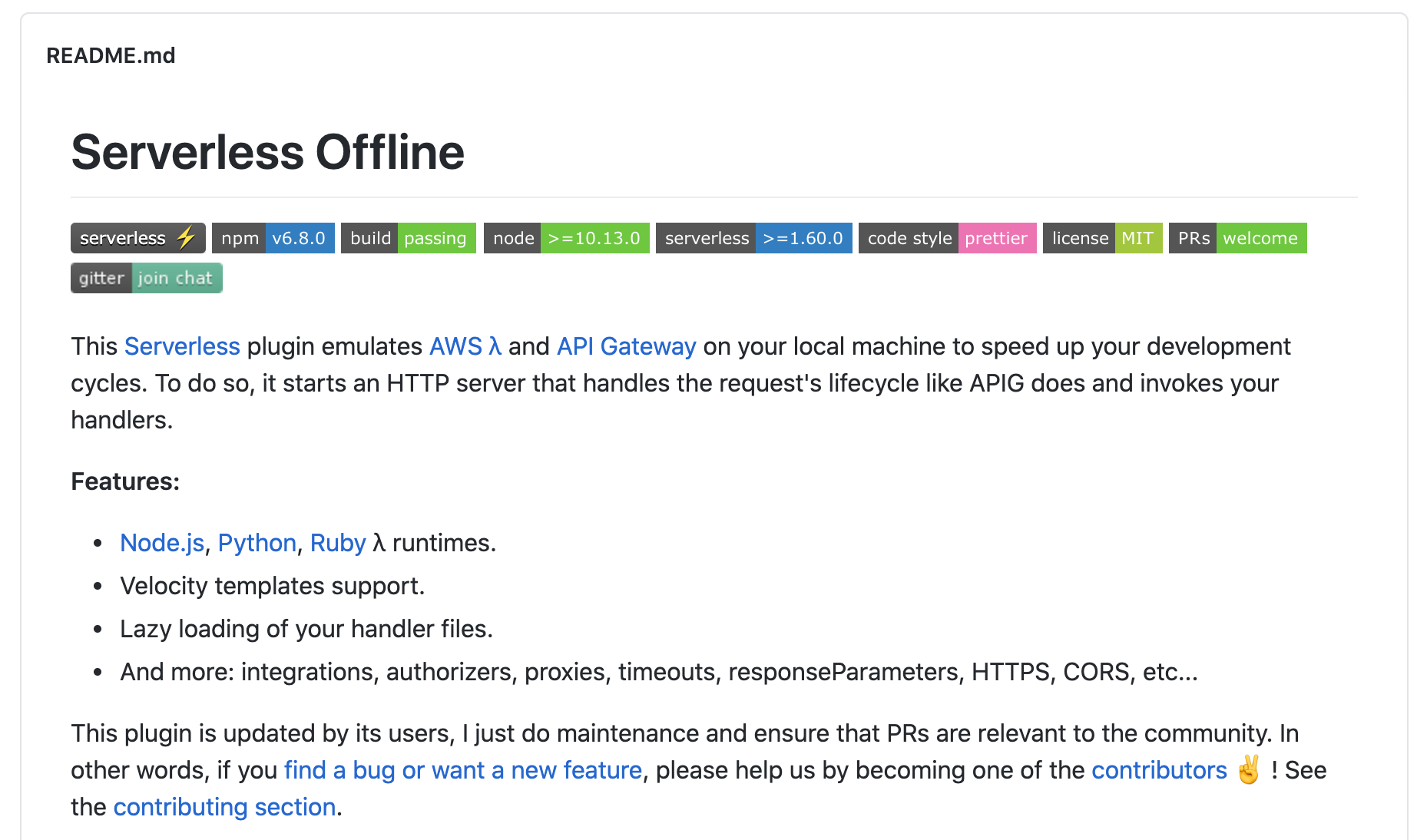Click the Node.js runtime link
Viewport: 1427px width, 840px height.
coord(161,543)
